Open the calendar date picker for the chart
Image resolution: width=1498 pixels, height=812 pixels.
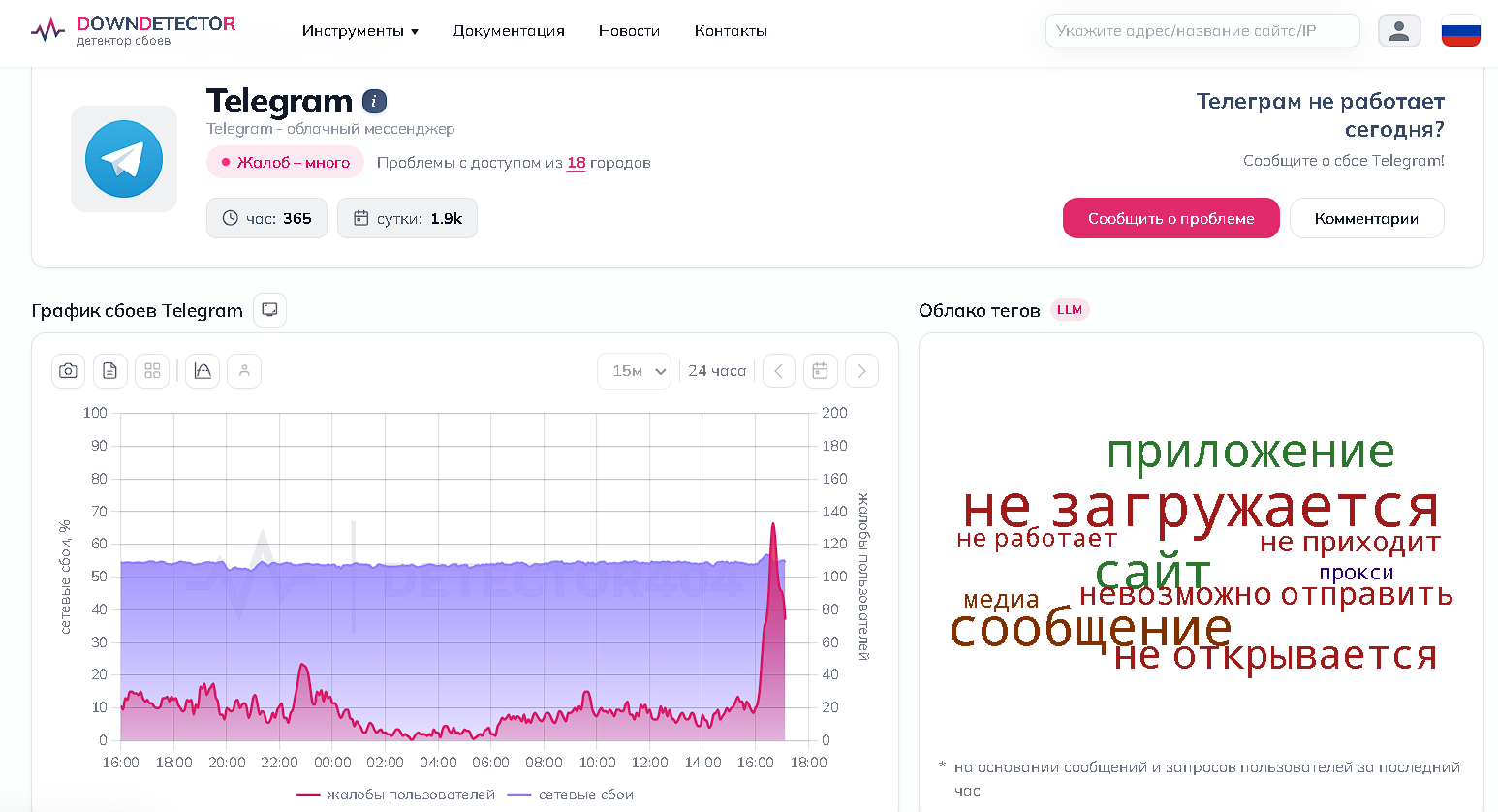coord(820,371)
